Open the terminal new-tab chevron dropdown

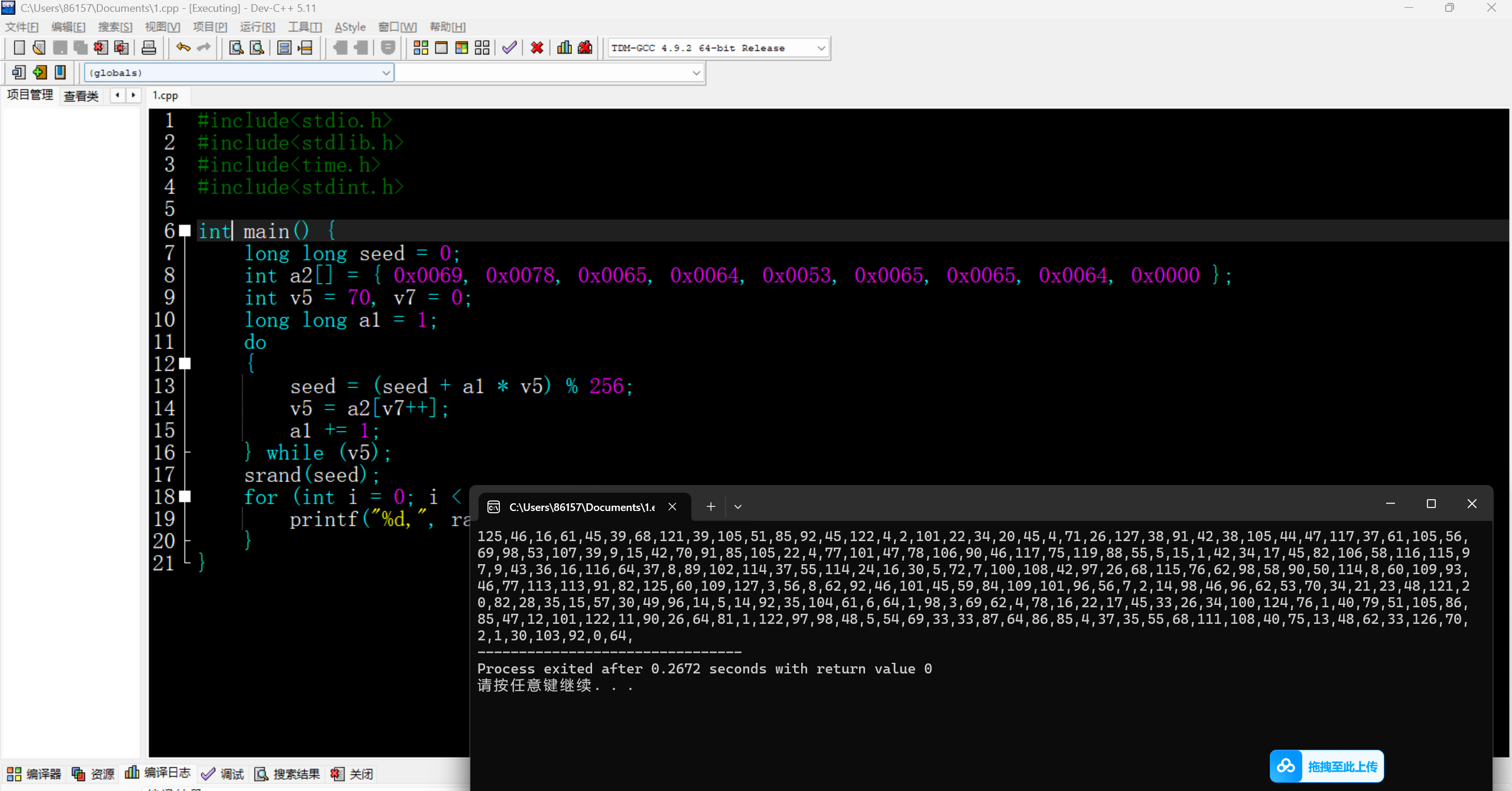(738, 506)
